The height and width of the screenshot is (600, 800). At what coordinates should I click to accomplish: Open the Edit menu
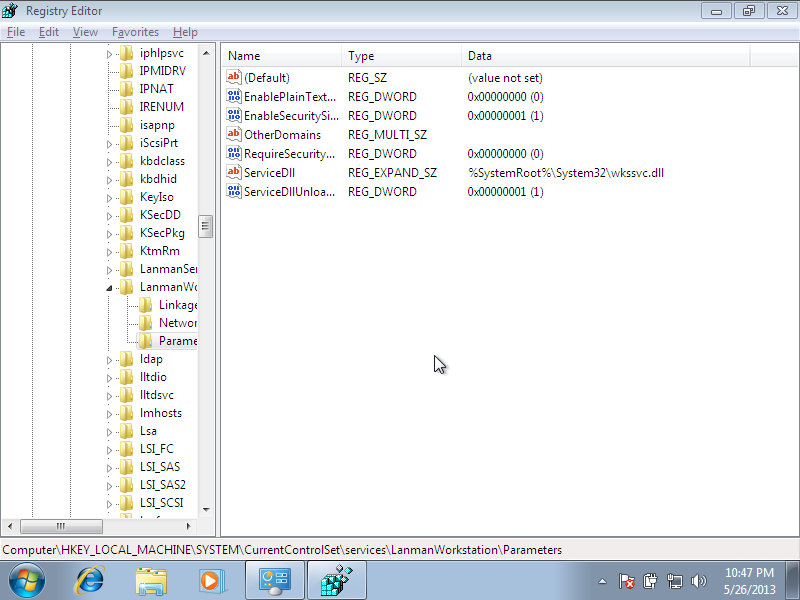(48, 32)
